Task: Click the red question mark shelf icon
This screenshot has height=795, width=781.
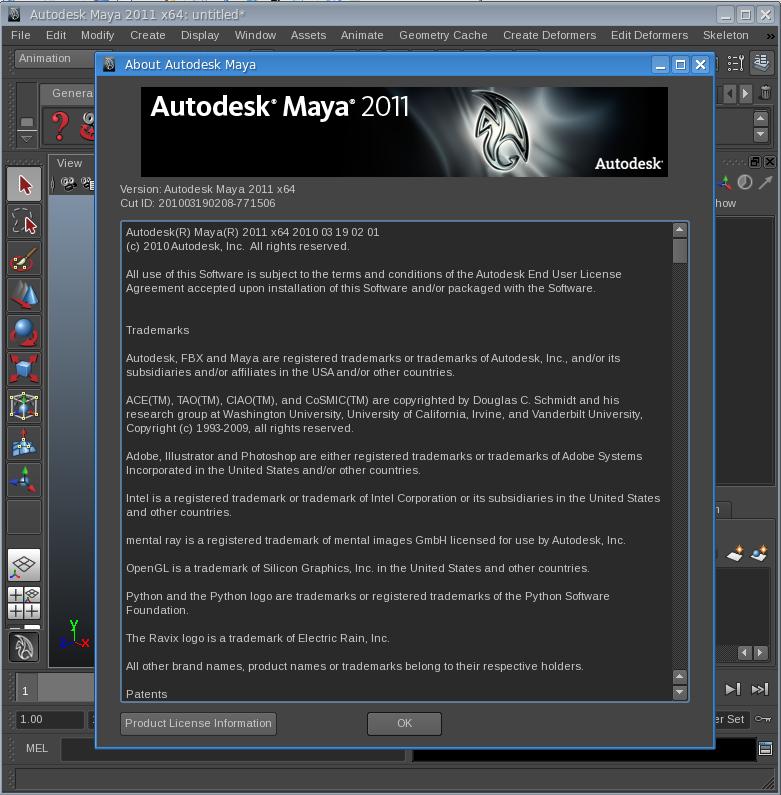Action: click(60, 126)
